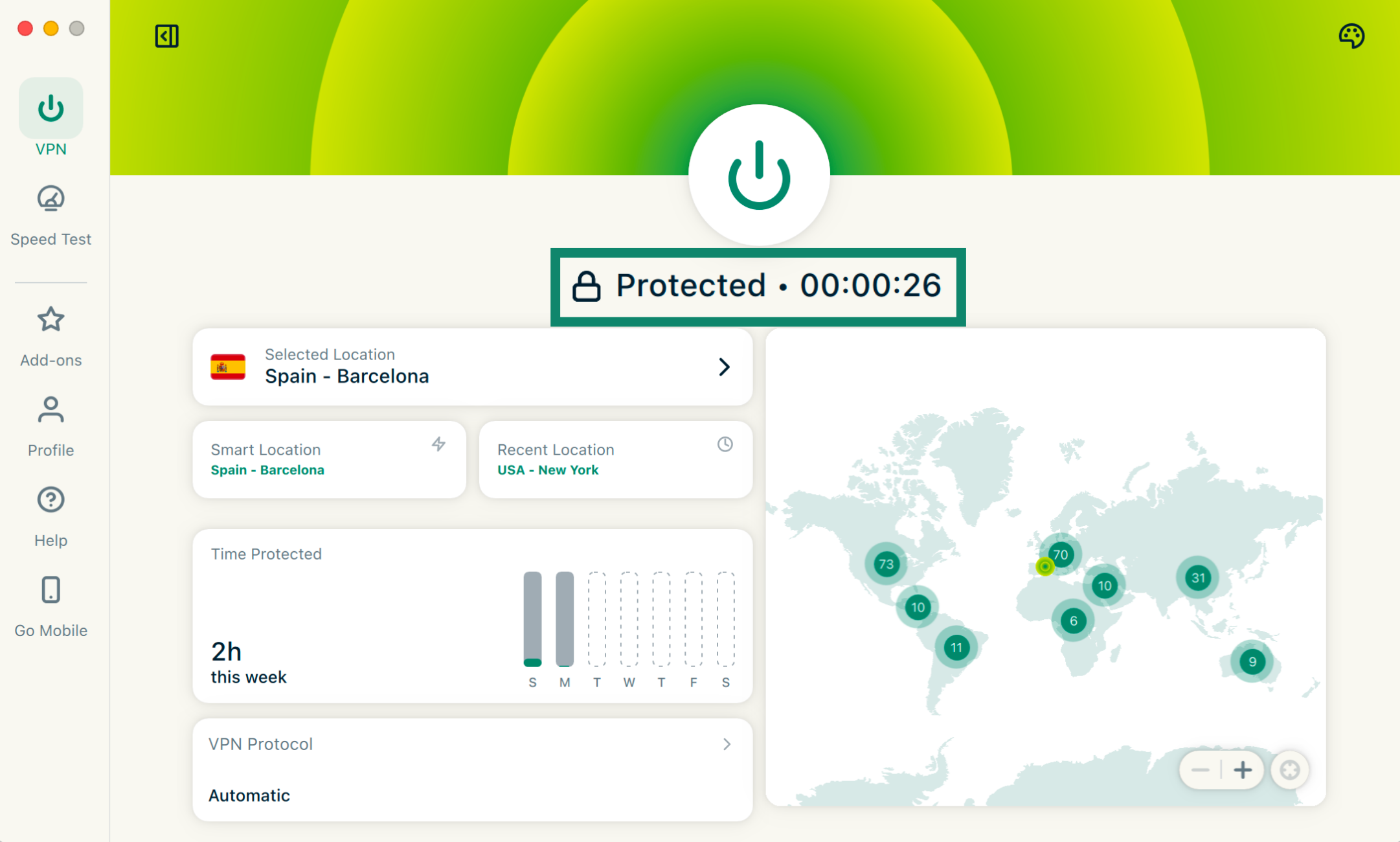Select the 9 server cluster in Australia
The width and height of the screenshot is (1400, 842).
[x=1252, y=661]
